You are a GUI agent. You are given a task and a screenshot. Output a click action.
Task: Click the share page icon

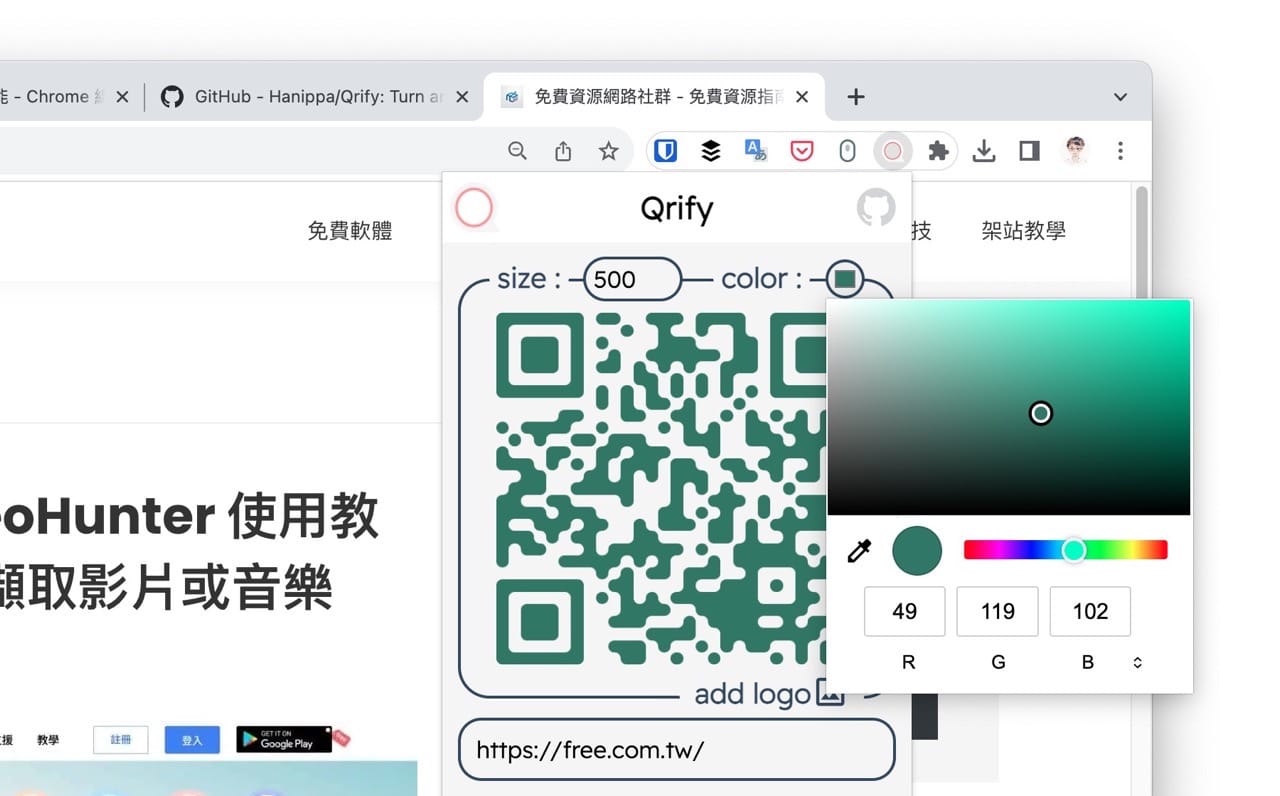(x=563, y=151)
